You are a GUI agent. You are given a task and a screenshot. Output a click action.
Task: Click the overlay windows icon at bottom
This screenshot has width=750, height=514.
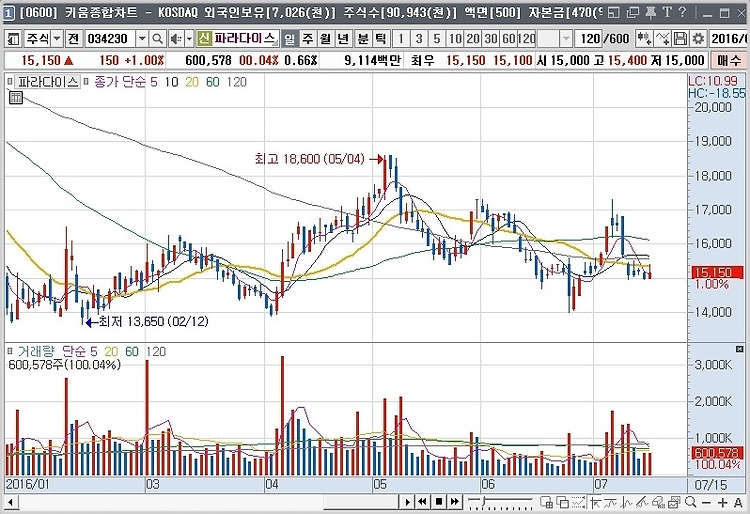[563, 502]
